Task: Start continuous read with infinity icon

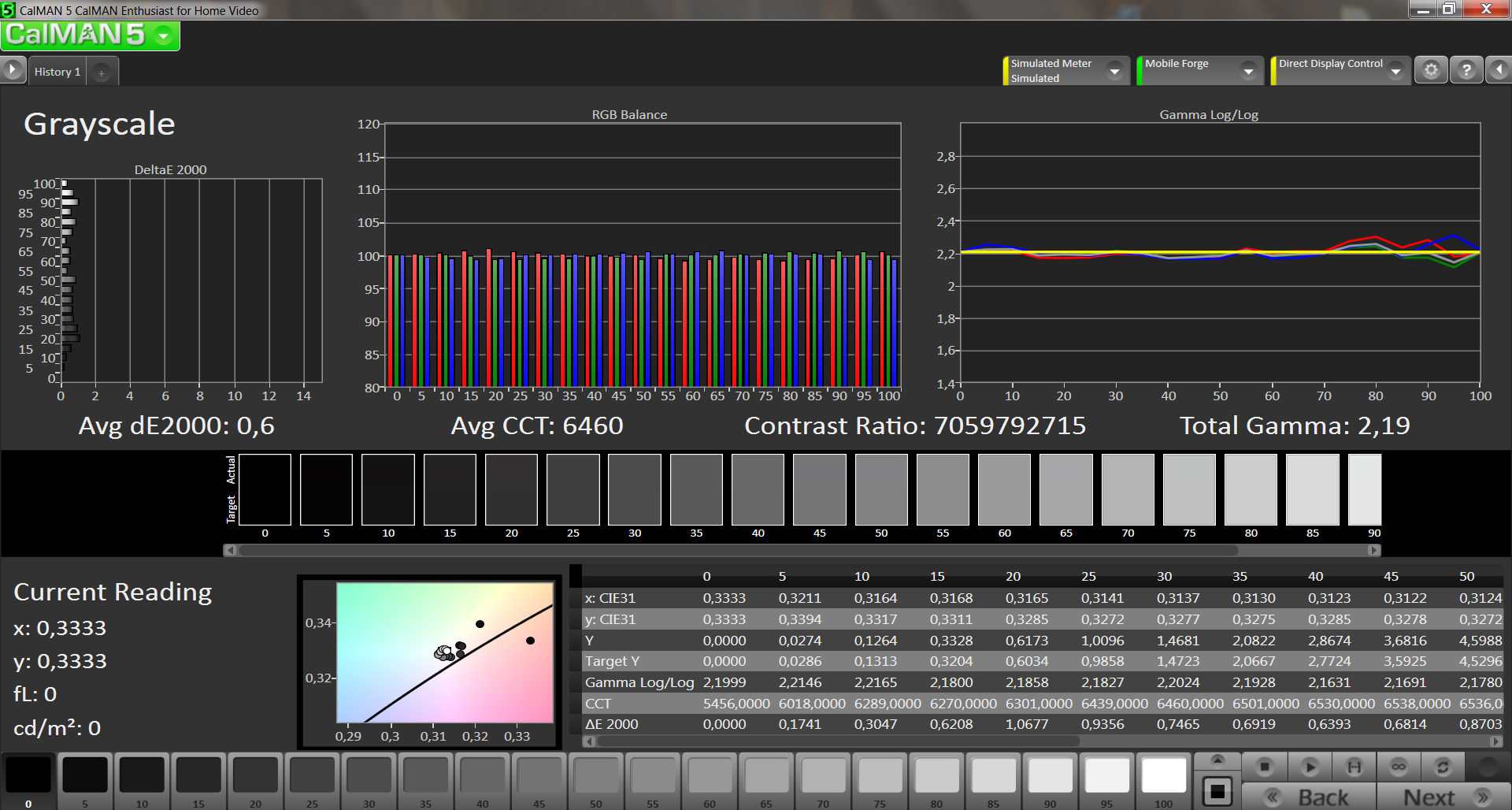Action: coord(1399,767)
